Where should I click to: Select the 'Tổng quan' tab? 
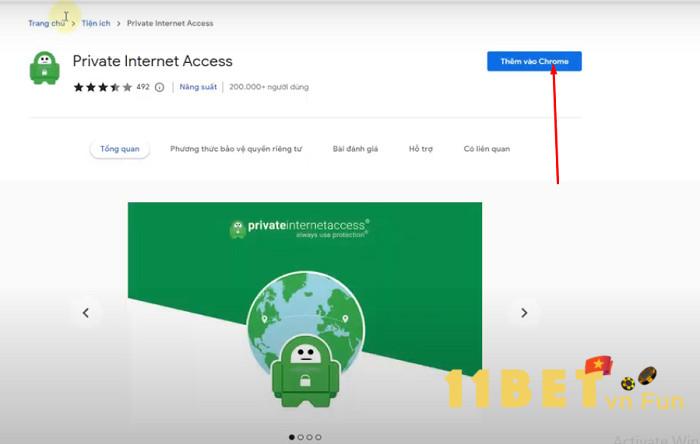click(120, 149)
